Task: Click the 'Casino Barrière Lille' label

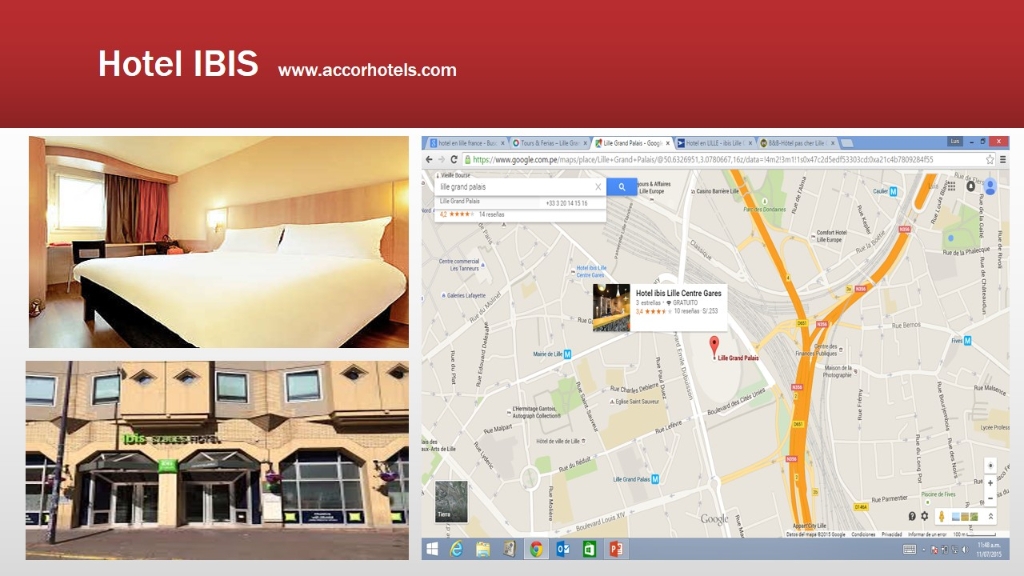Action: pyautogui.click(x=717, y=191)
